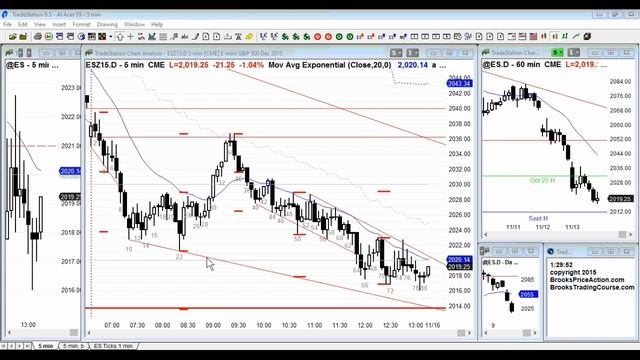Screen dimensions: 640x360
Task: Click the open workspace folder icon
Action: tap(13, 37)
